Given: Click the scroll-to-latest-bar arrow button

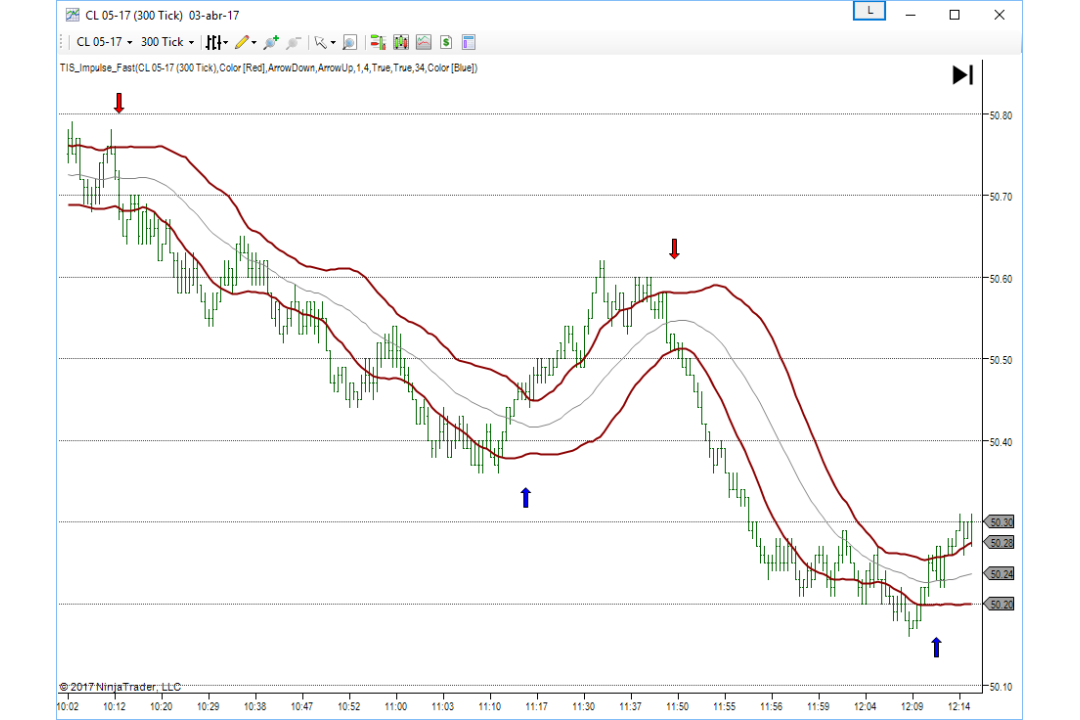Looking at the screenshot, I should (962, 74).
